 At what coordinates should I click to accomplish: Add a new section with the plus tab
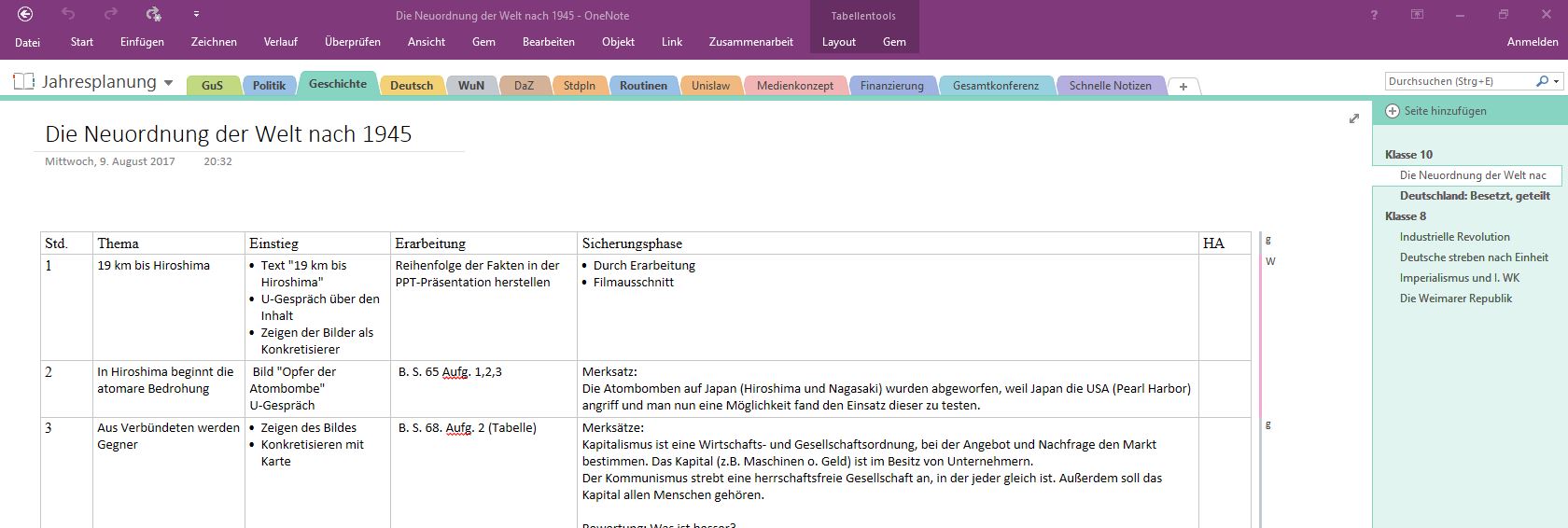coord(1183,86)
